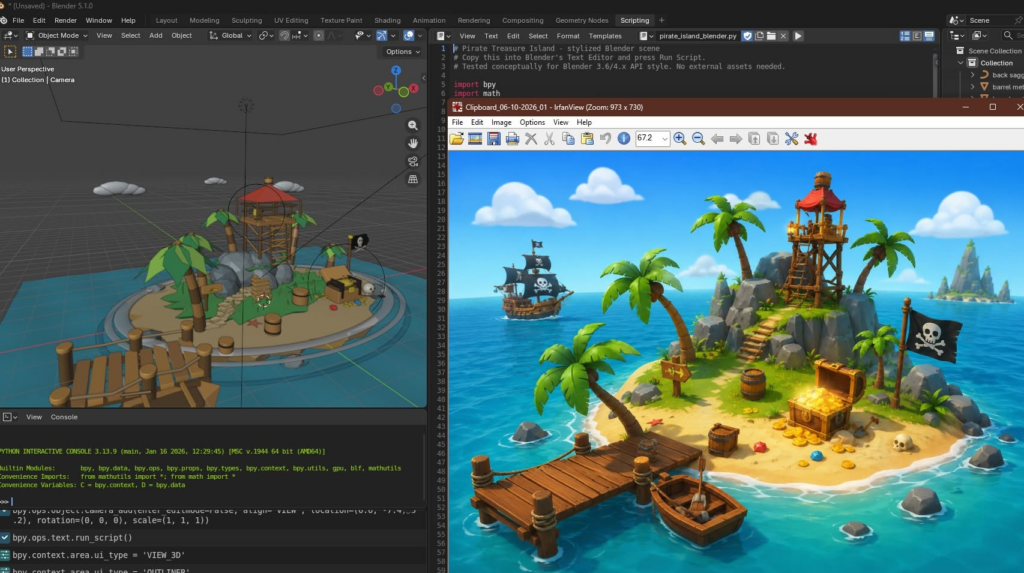Image resolution: width=1024 pixels, height=573 pixels.
Task: Click the red IrfanView About icon
Action: pyautogui.click(x=810, y=139)
